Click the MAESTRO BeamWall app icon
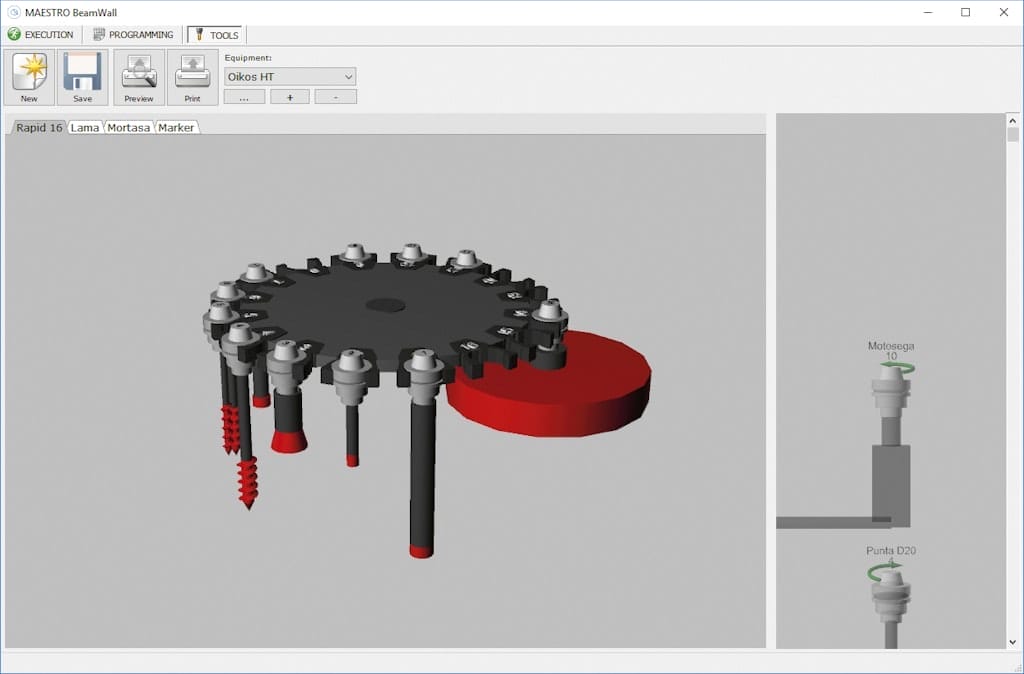1024x674 pixels. (x=14, y=12)
